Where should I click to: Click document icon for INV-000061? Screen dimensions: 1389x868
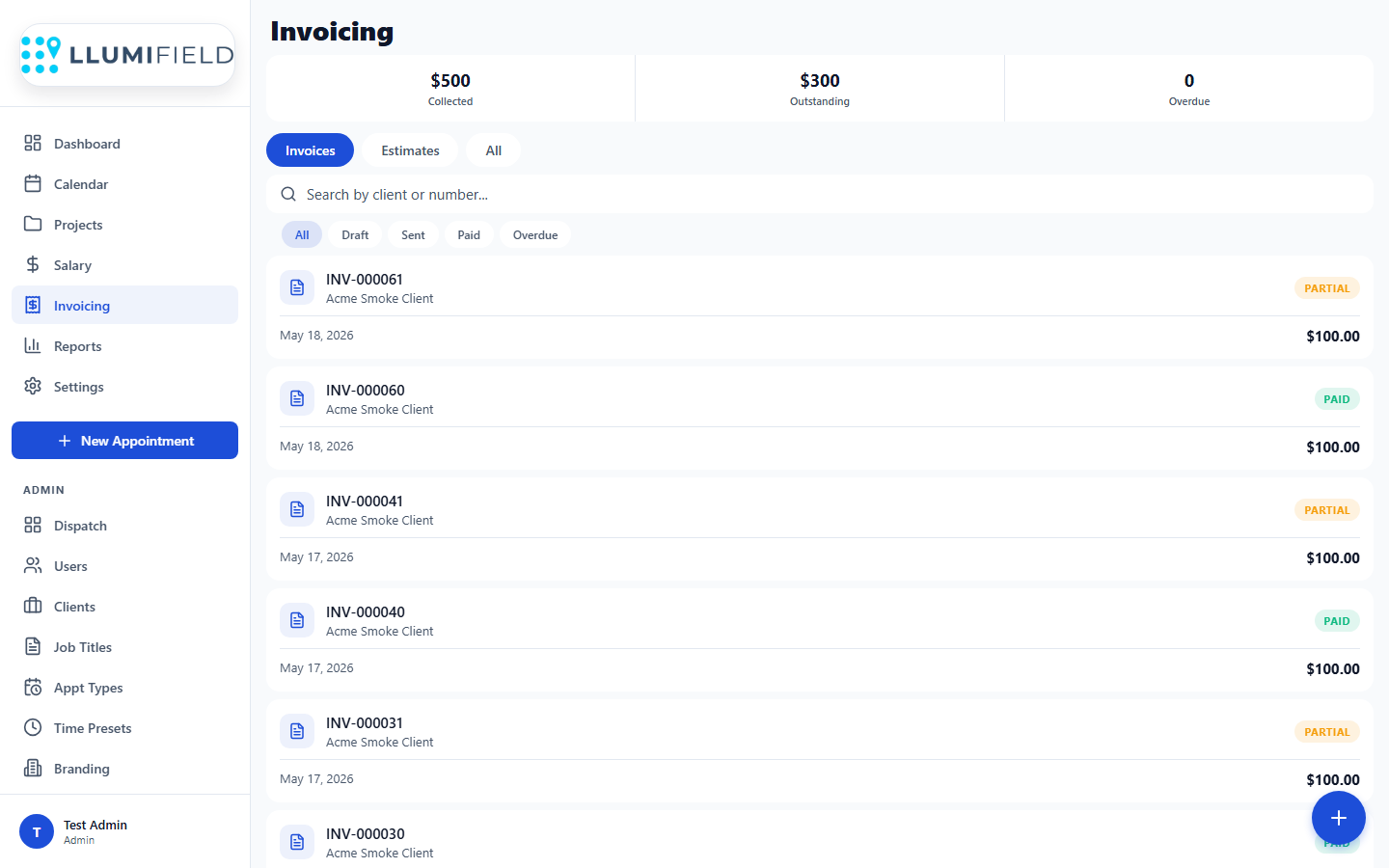297,287
